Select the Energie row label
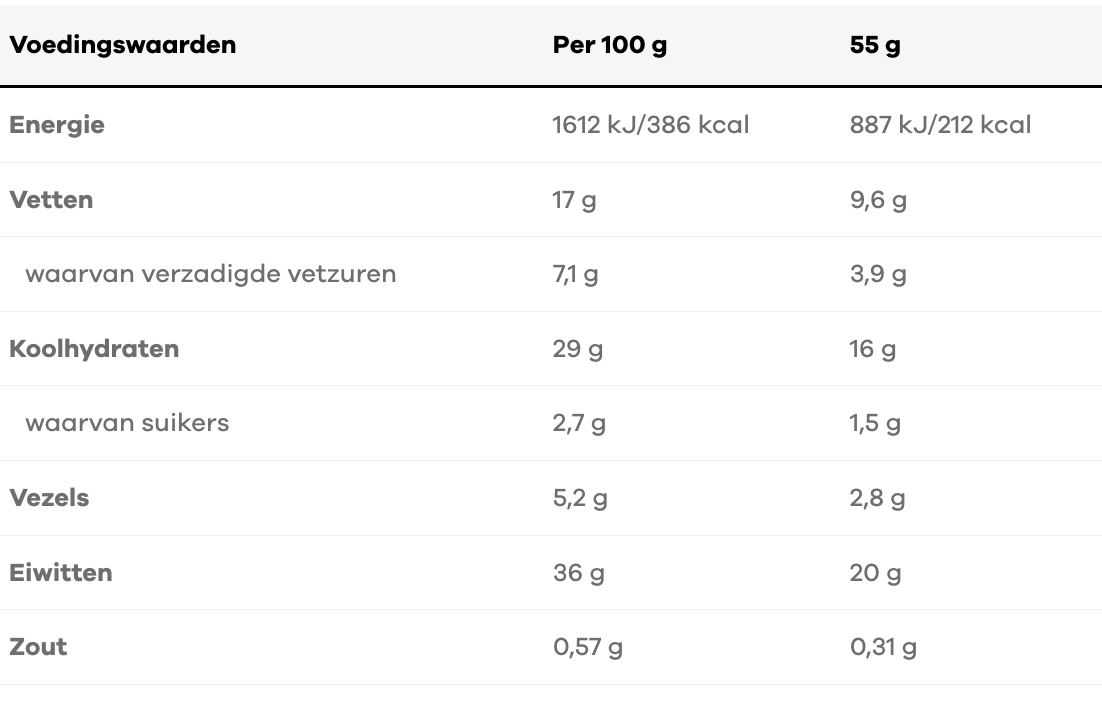 click(57, 125)
